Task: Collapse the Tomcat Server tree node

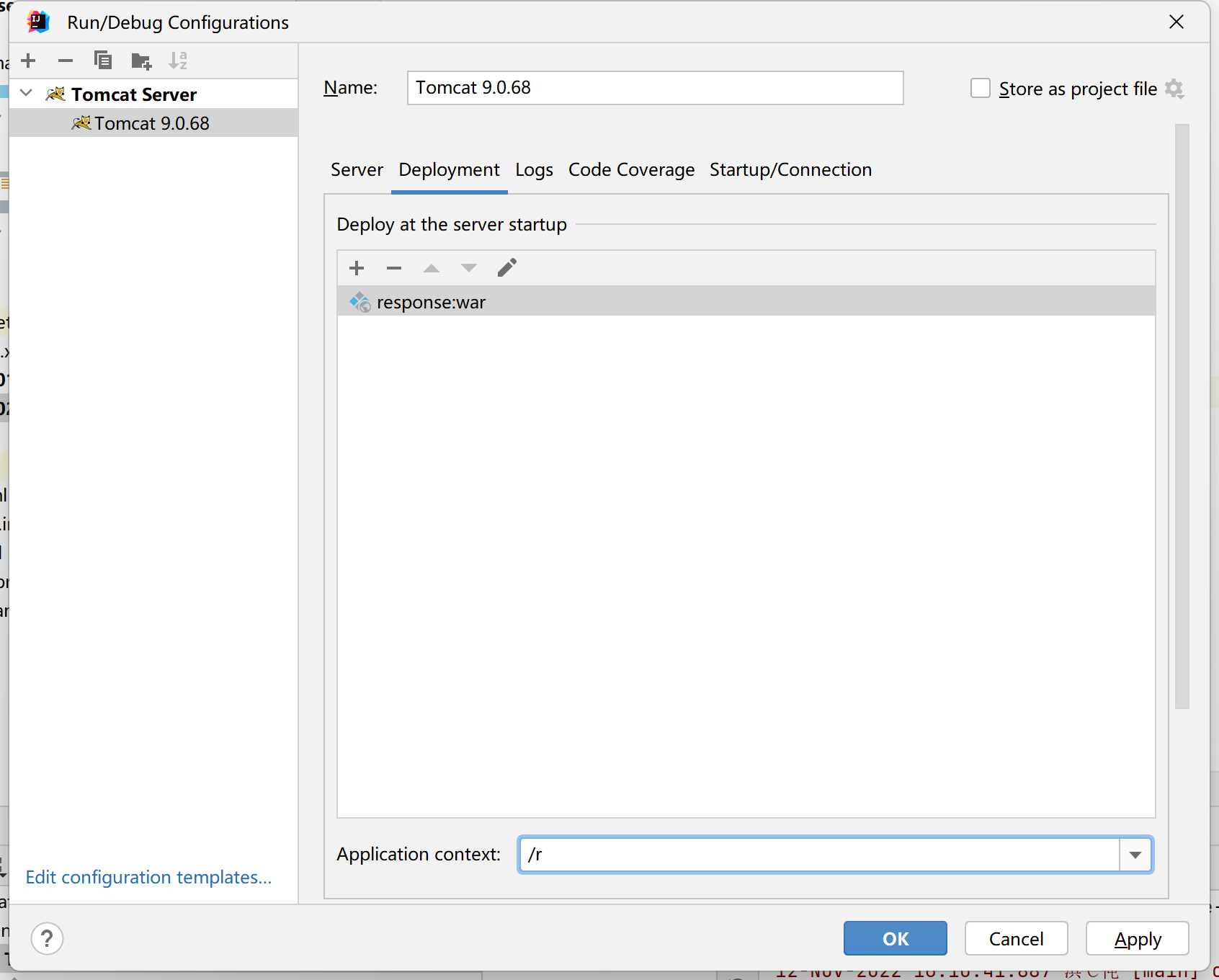Action: (27, 93)
